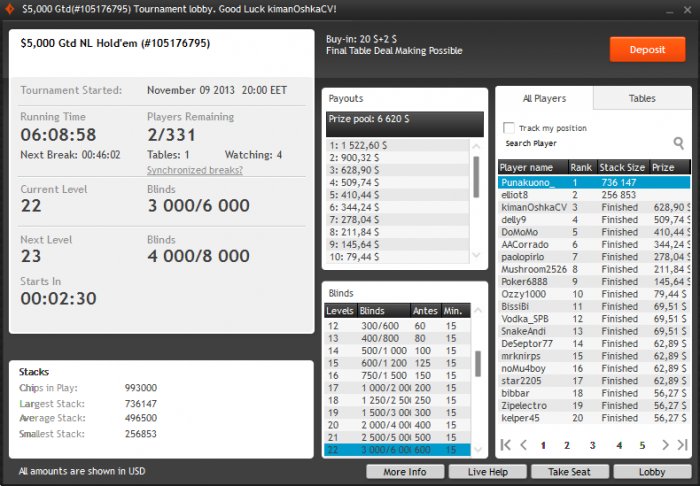Select player row Zipelectro
This screenshot has width=700, height=486.
pyautogui.click(x=594, y=406)
